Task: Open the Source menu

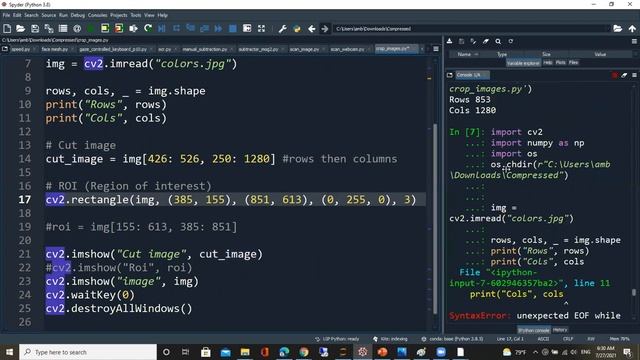Action: (x=49, y=15)
